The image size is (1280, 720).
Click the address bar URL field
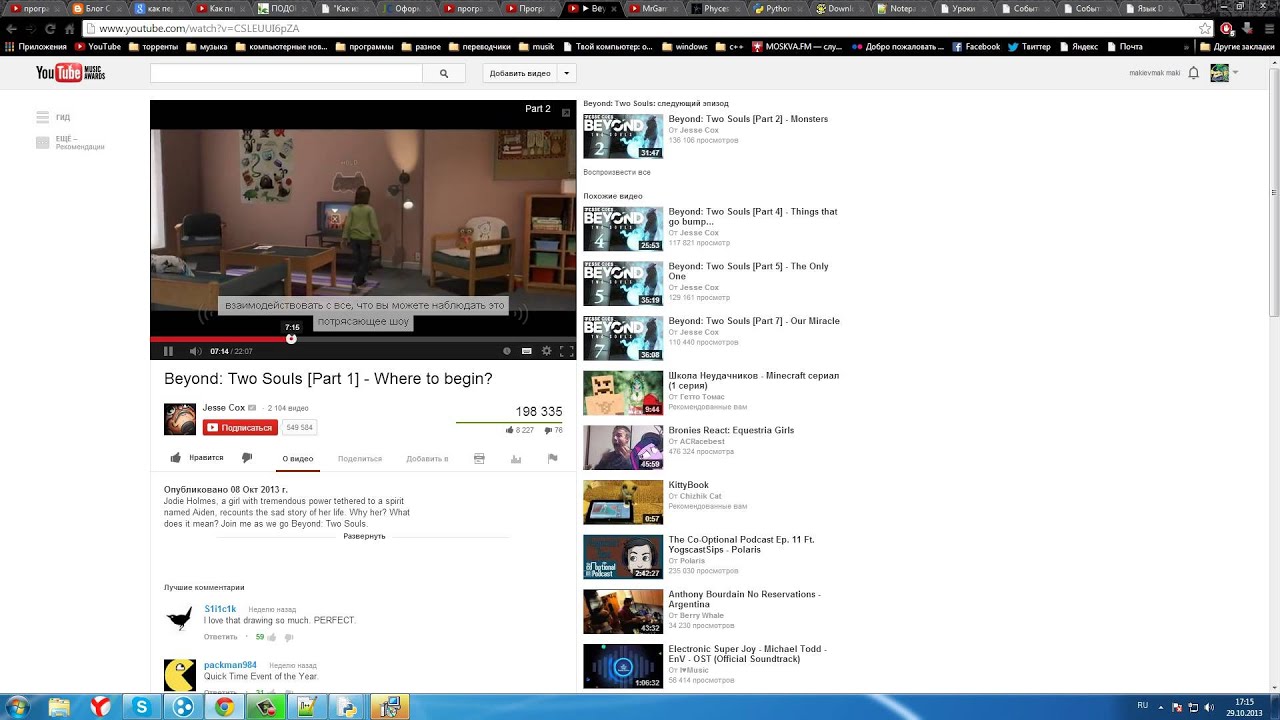pyautogui.click(x=640, y=29)
